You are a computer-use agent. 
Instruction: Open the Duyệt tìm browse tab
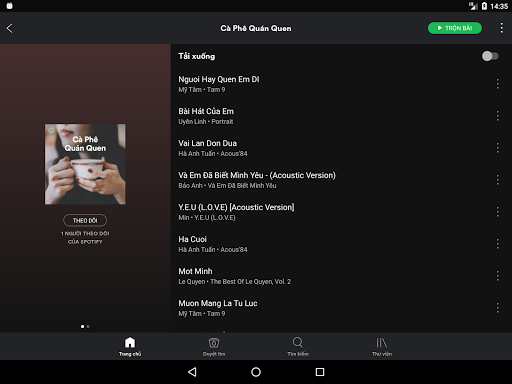214,346
